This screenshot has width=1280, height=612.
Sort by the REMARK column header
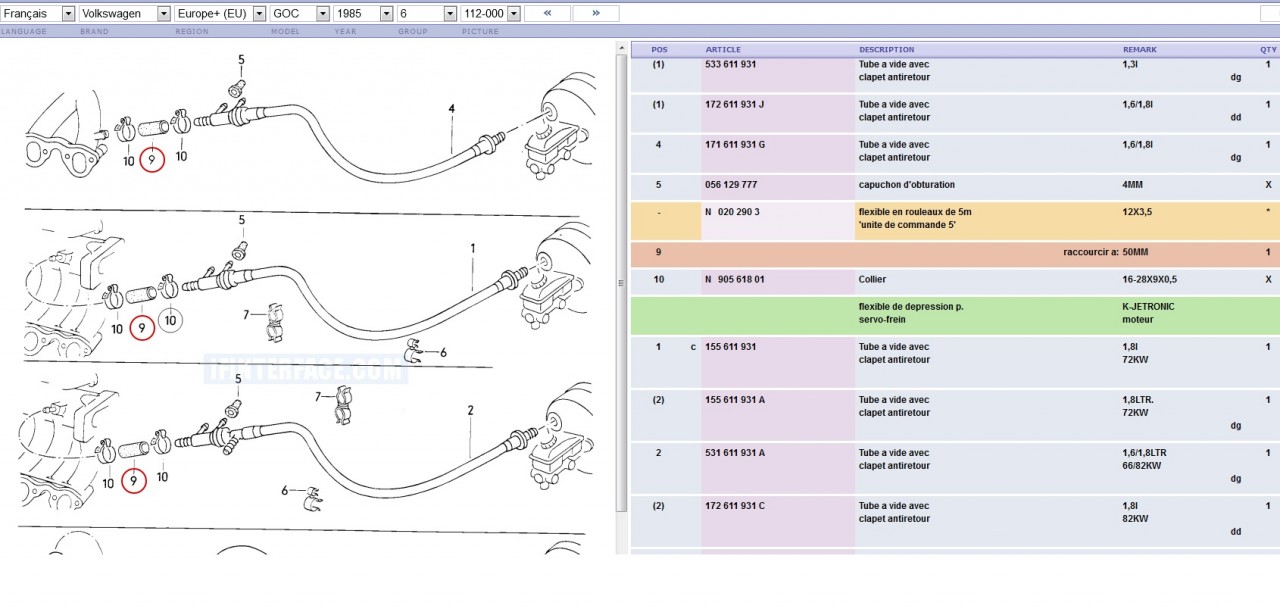(1139, 49)
